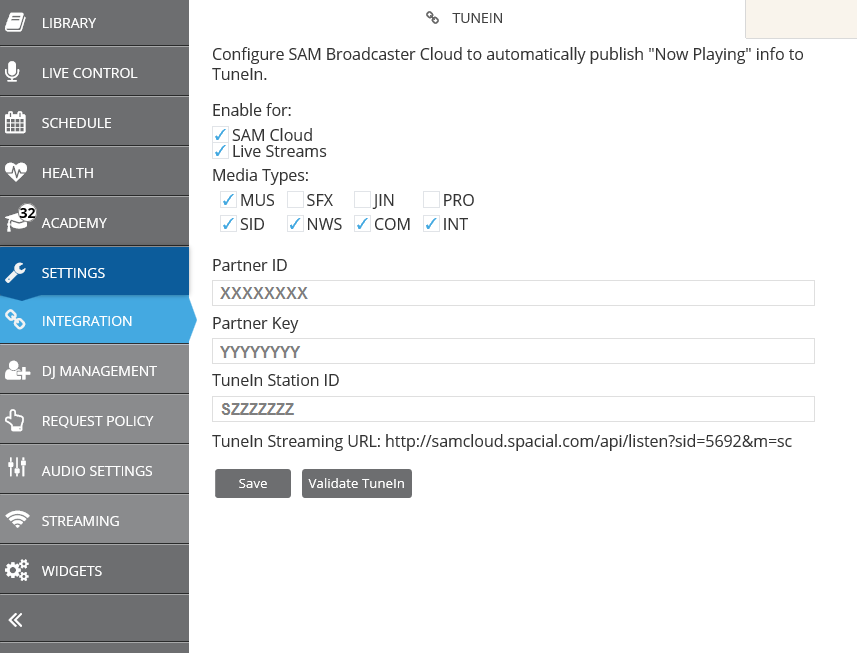Click the TuneIn Station ID field
This screenshot has width=857, height=653.
(513, 409)
